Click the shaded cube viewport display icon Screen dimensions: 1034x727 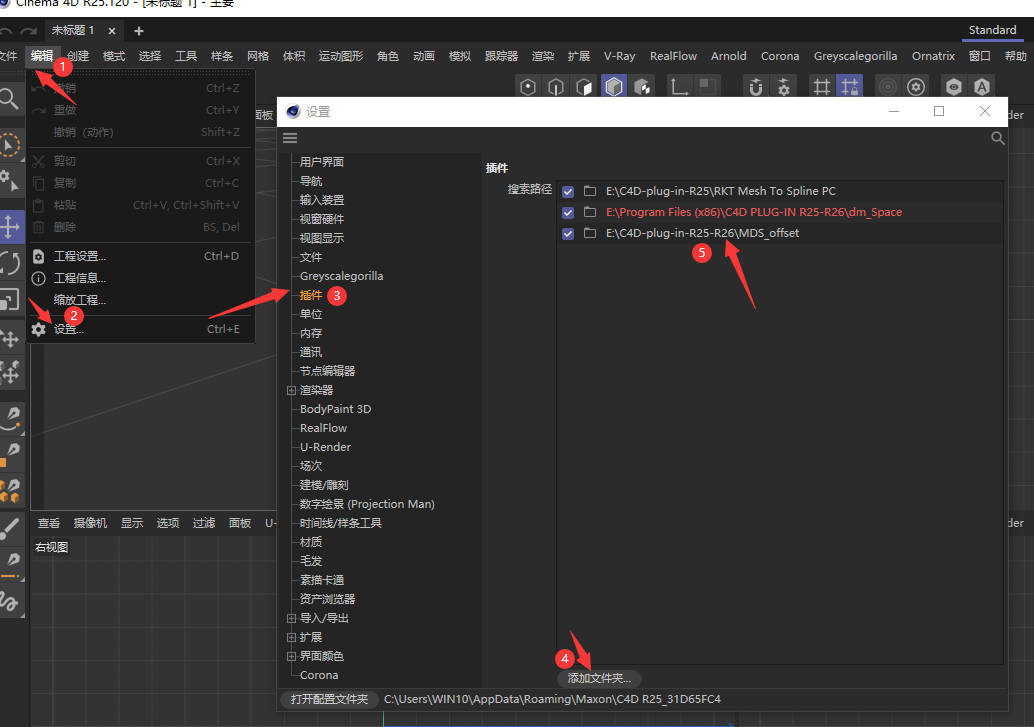[x=613, y=87]
